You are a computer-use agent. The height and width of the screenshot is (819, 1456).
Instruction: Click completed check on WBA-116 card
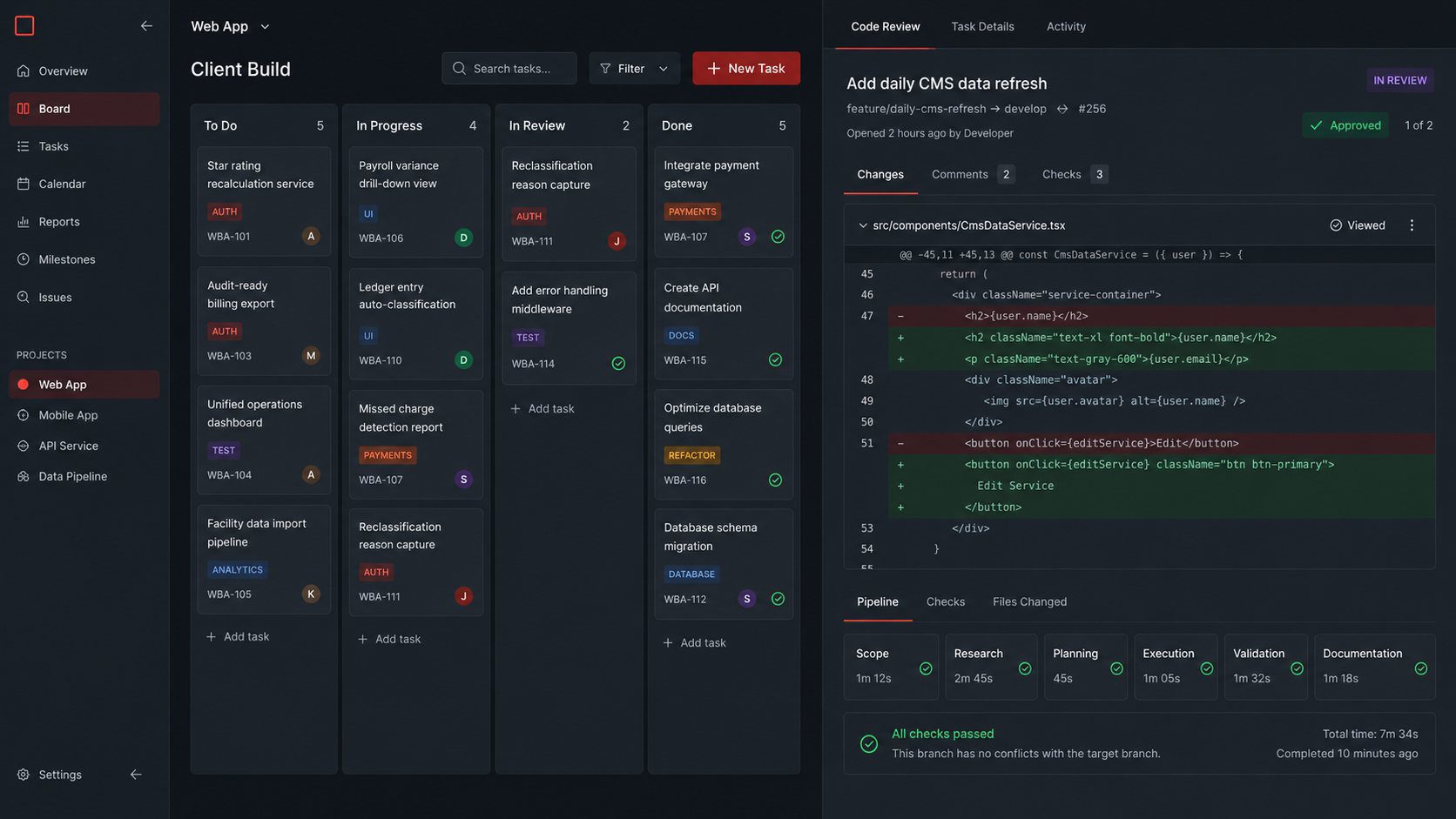coord(775,480)
